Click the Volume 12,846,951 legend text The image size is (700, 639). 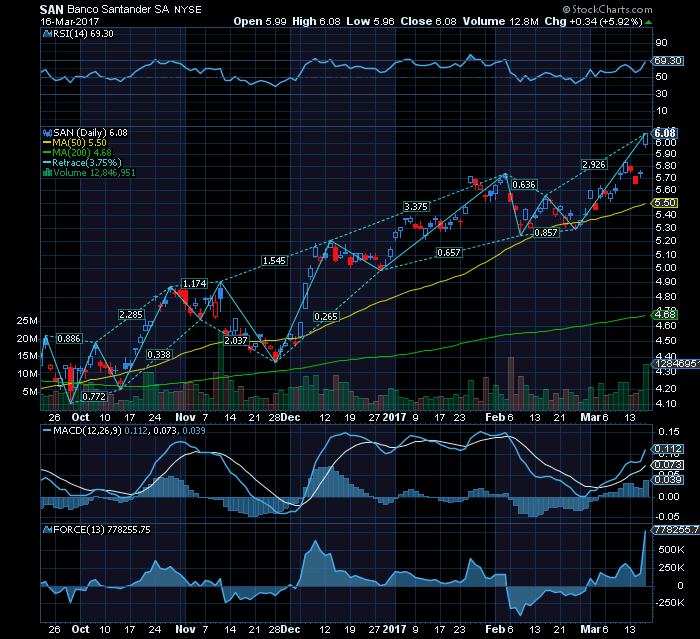point(94,172)
